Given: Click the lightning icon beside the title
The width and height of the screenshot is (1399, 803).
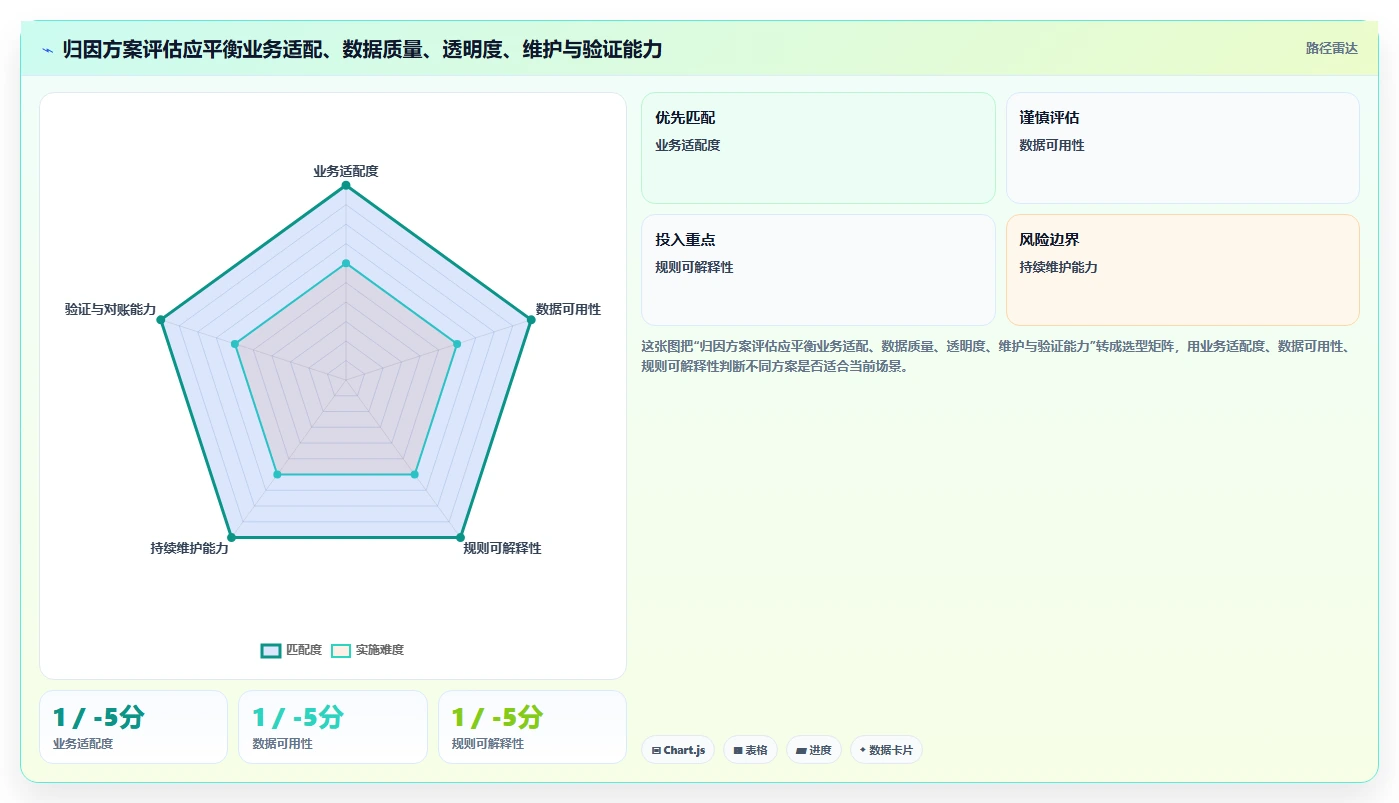Looking at the screenshot, I should coord(47,50).
